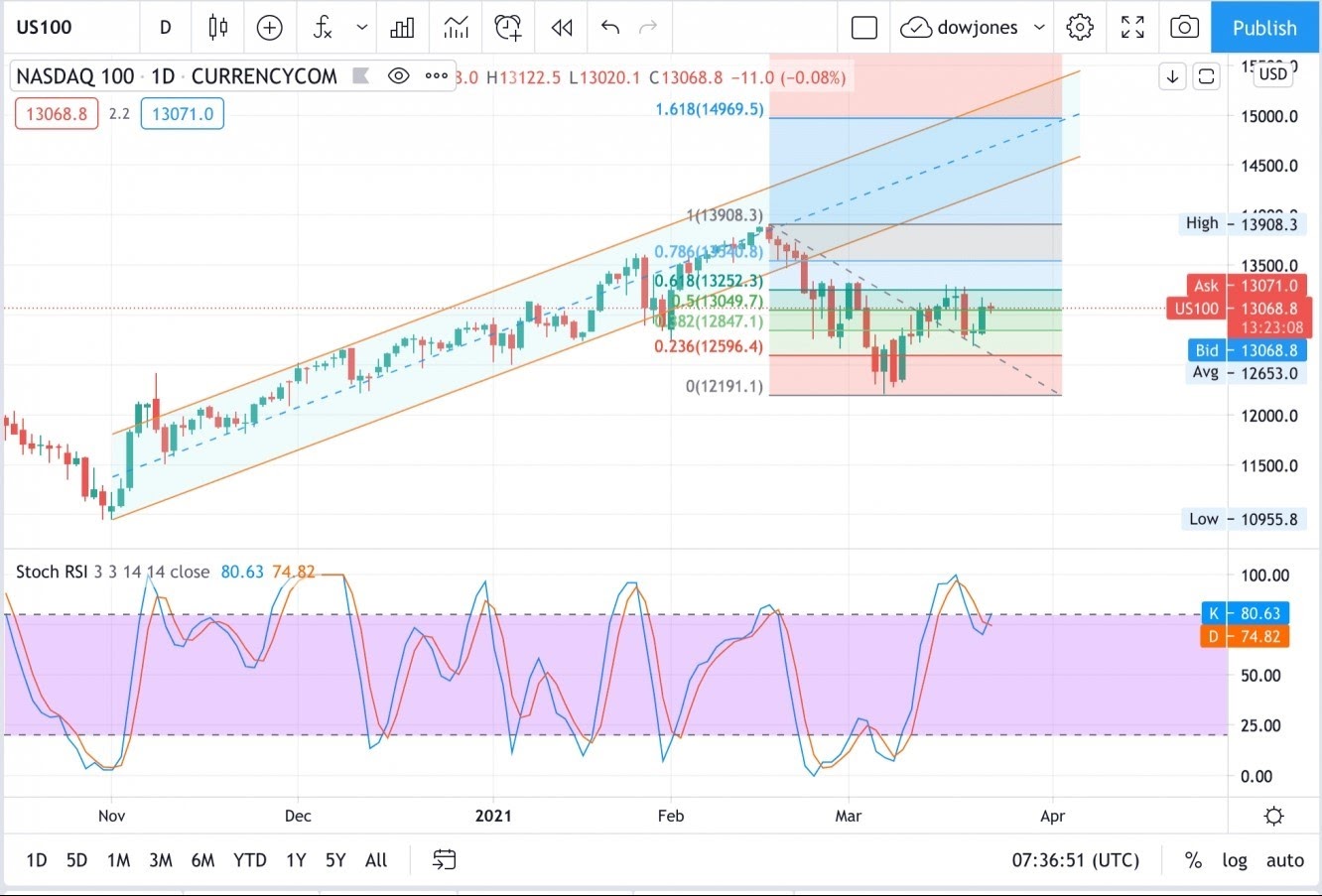Click the dowjones cloud save layout button

(x=959, y=28)
